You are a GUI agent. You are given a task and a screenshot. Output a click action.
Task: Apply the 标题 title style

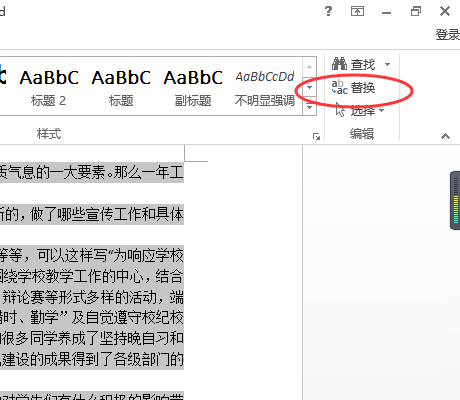pyautogui.click(x=121, y=86)
